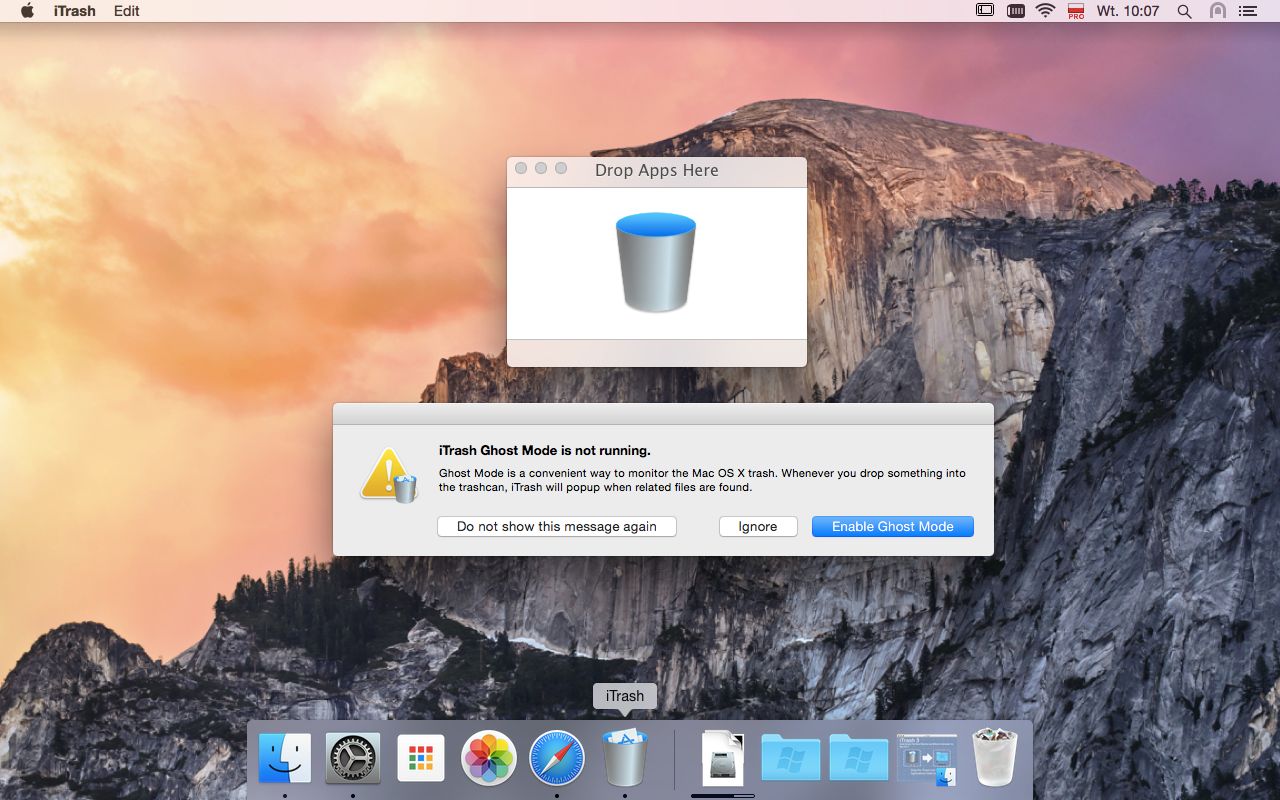The height and width of the screenshot is (800, 1280).
Task: Open Finder from the Dock
Action: pyautogui.click(x=285, y=758)
